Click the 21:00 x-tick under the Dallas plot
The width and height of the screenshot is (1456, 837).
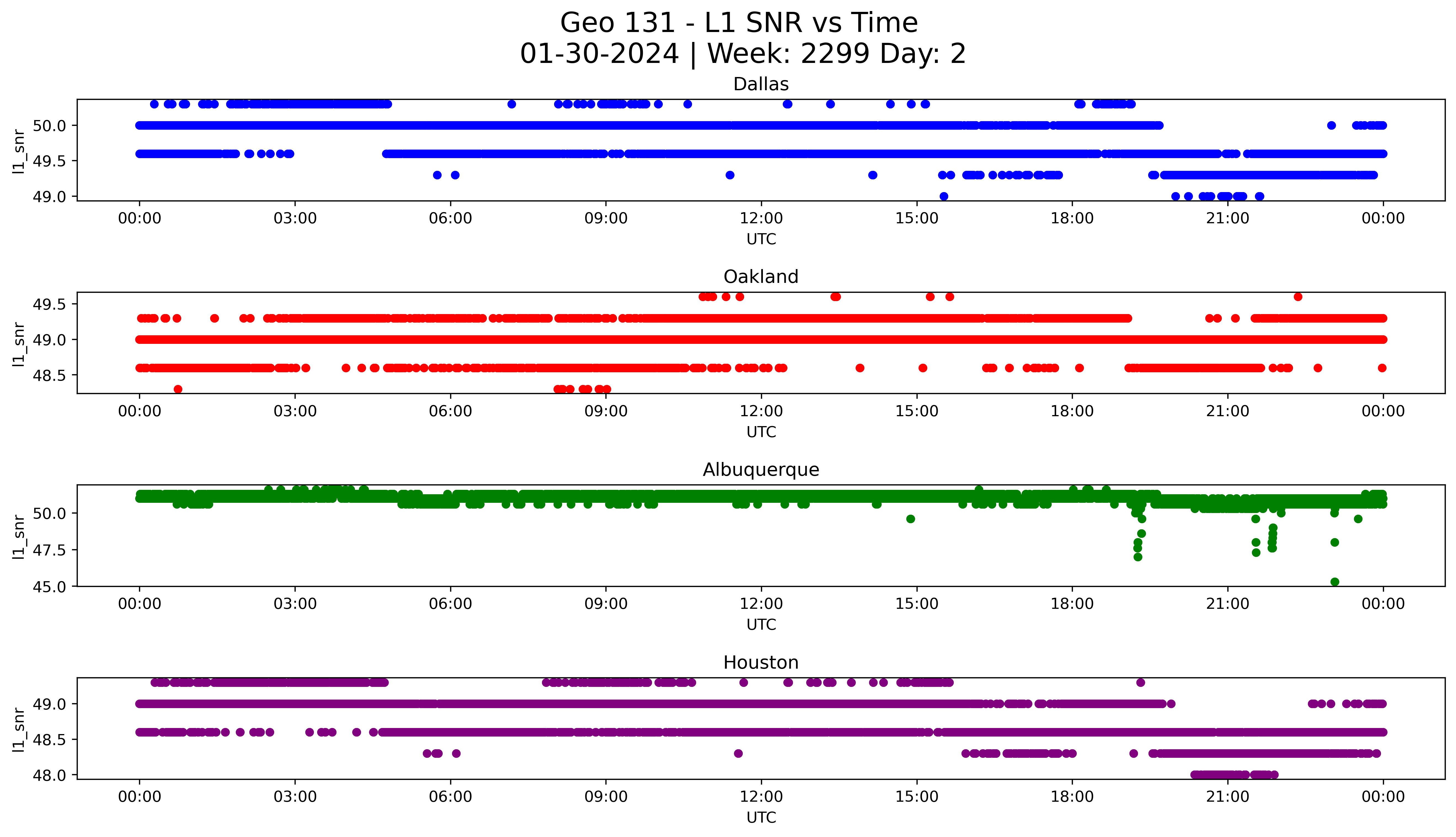click(x=1228, y=219)
